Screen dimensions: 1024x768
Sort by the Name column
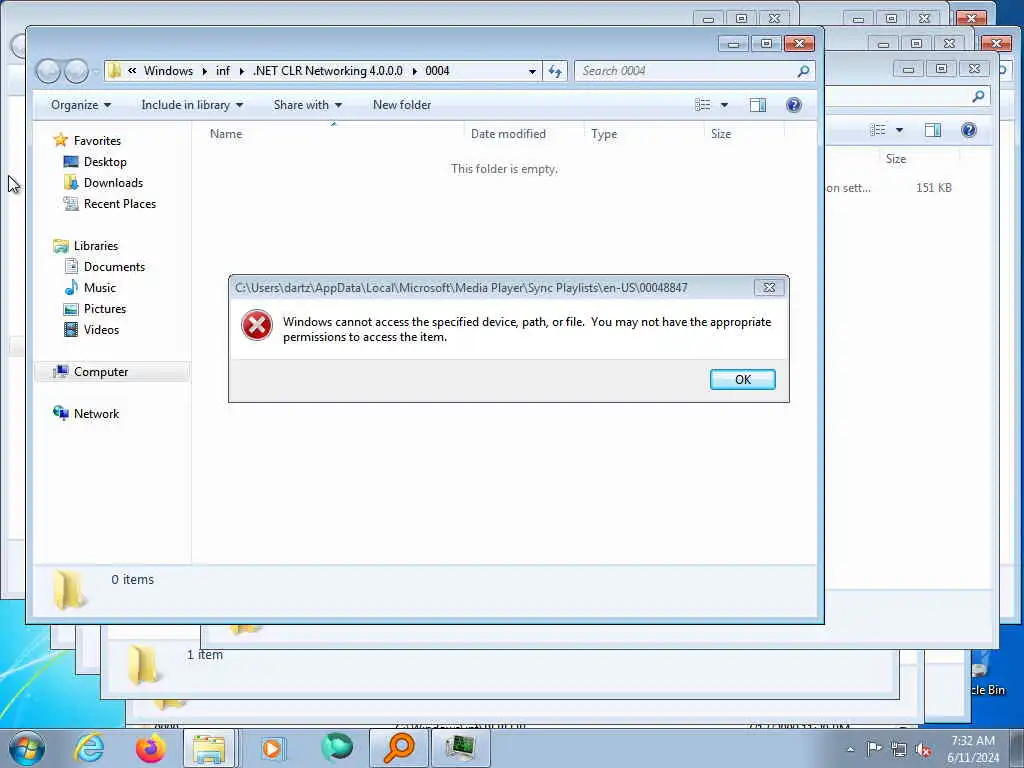tap(226, 134)
